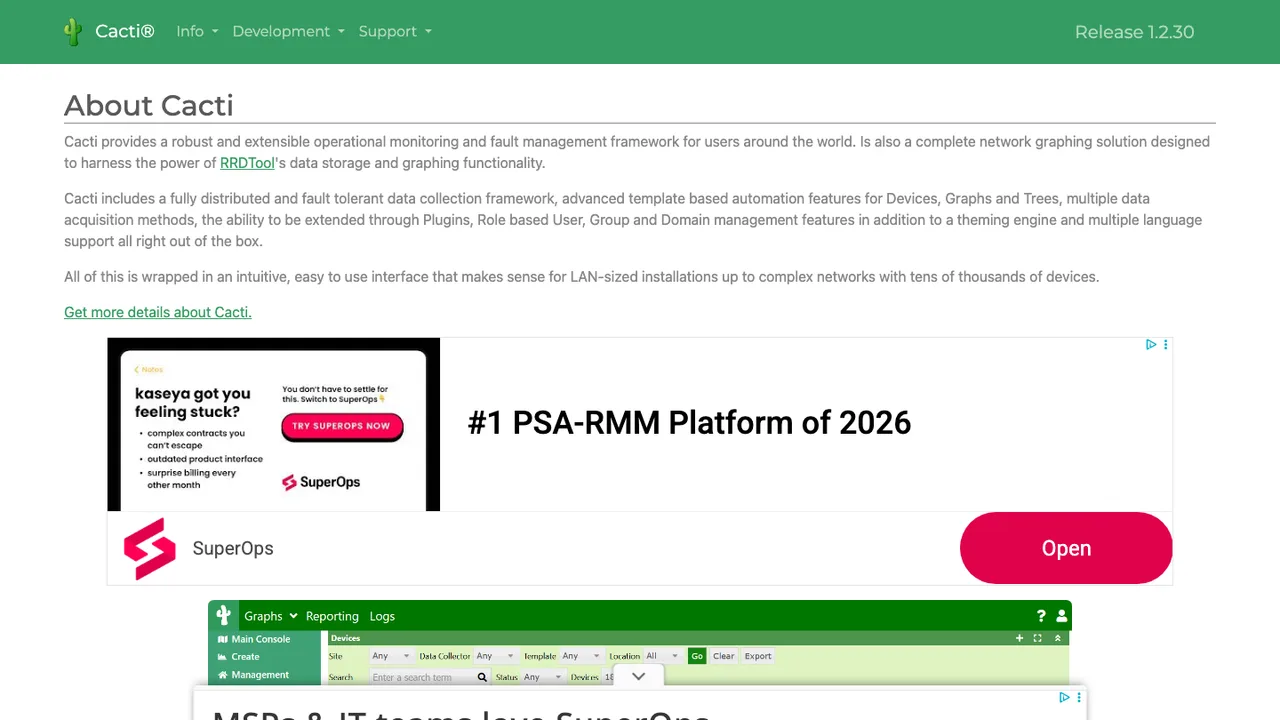
Task: Open the Get more details about Cacti link
Action: (x=158, y=312)
